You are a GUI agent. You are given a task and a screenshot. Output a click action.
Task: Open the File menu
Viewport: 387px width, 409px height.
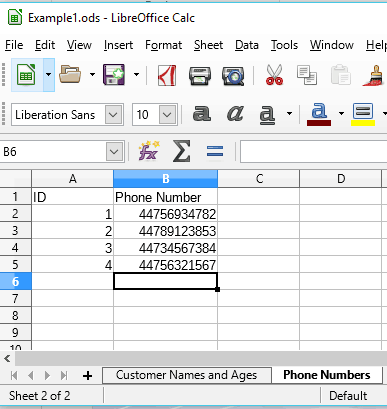tap(14, 45)
